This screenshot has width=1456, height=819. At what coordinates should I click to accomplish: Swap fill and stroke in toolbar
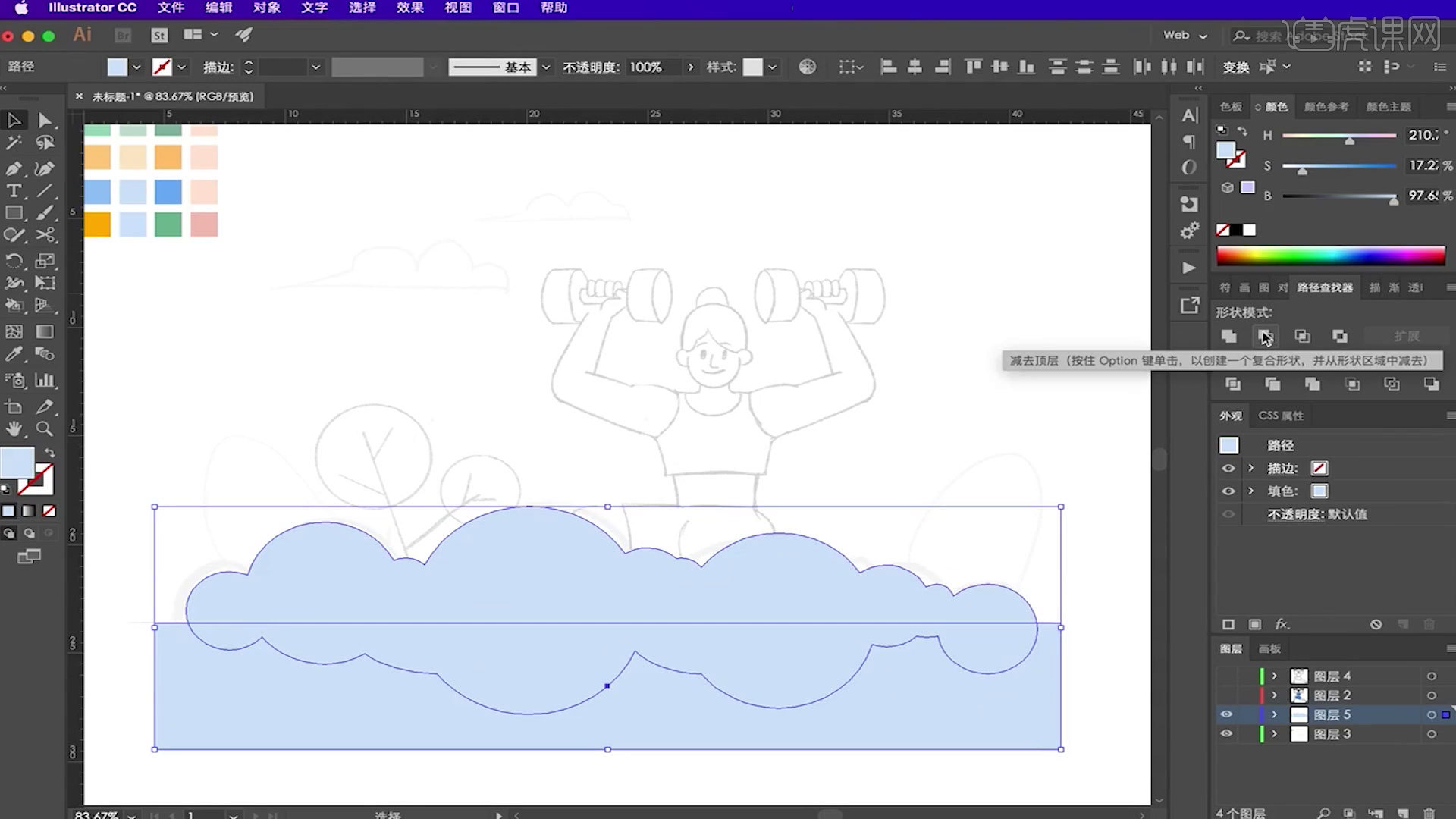(x=50, y=453)
